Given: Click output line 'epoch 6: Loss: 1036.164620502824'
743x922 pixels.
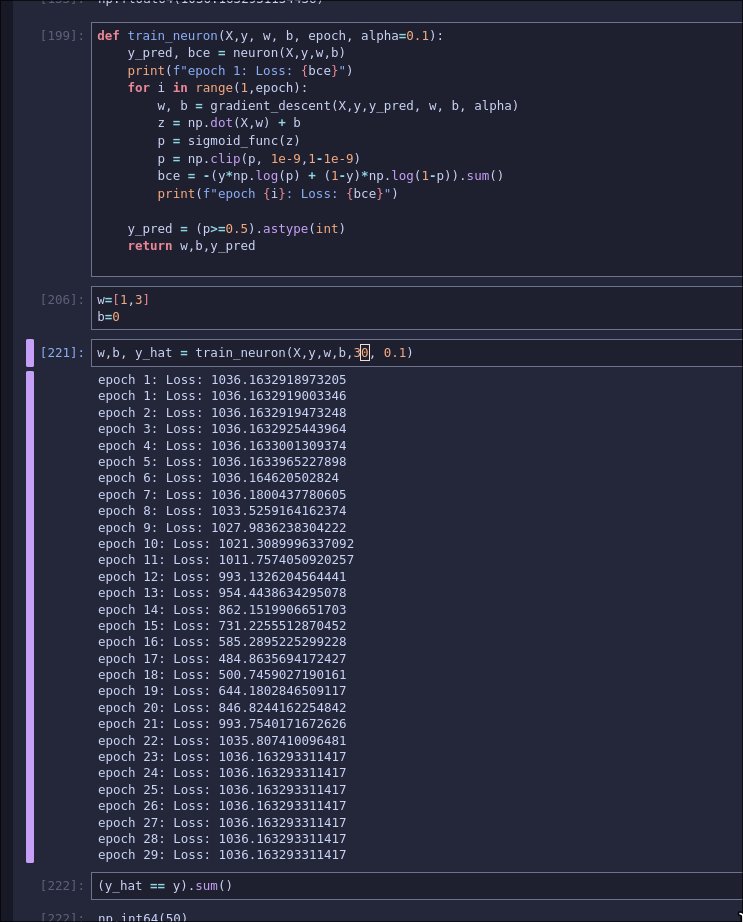Looking at the screenshot, I should 218,478.
